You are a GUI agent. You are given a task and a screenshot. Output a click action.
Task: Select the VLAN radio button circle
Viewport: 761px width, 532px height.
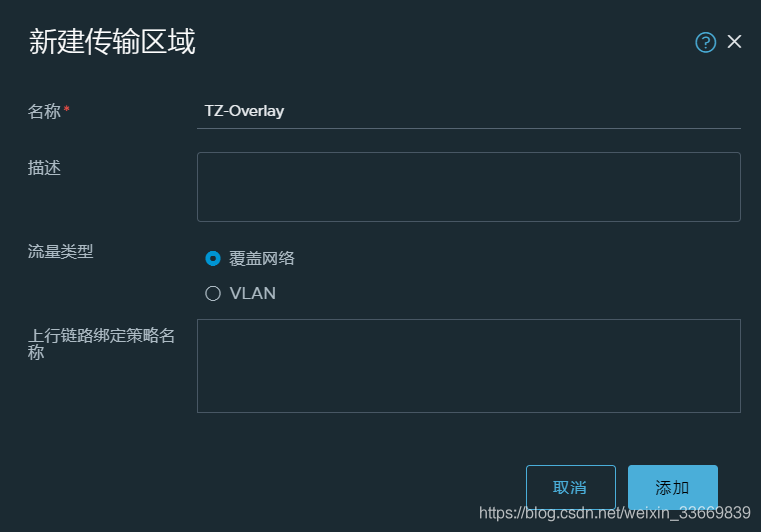point(213,293)
